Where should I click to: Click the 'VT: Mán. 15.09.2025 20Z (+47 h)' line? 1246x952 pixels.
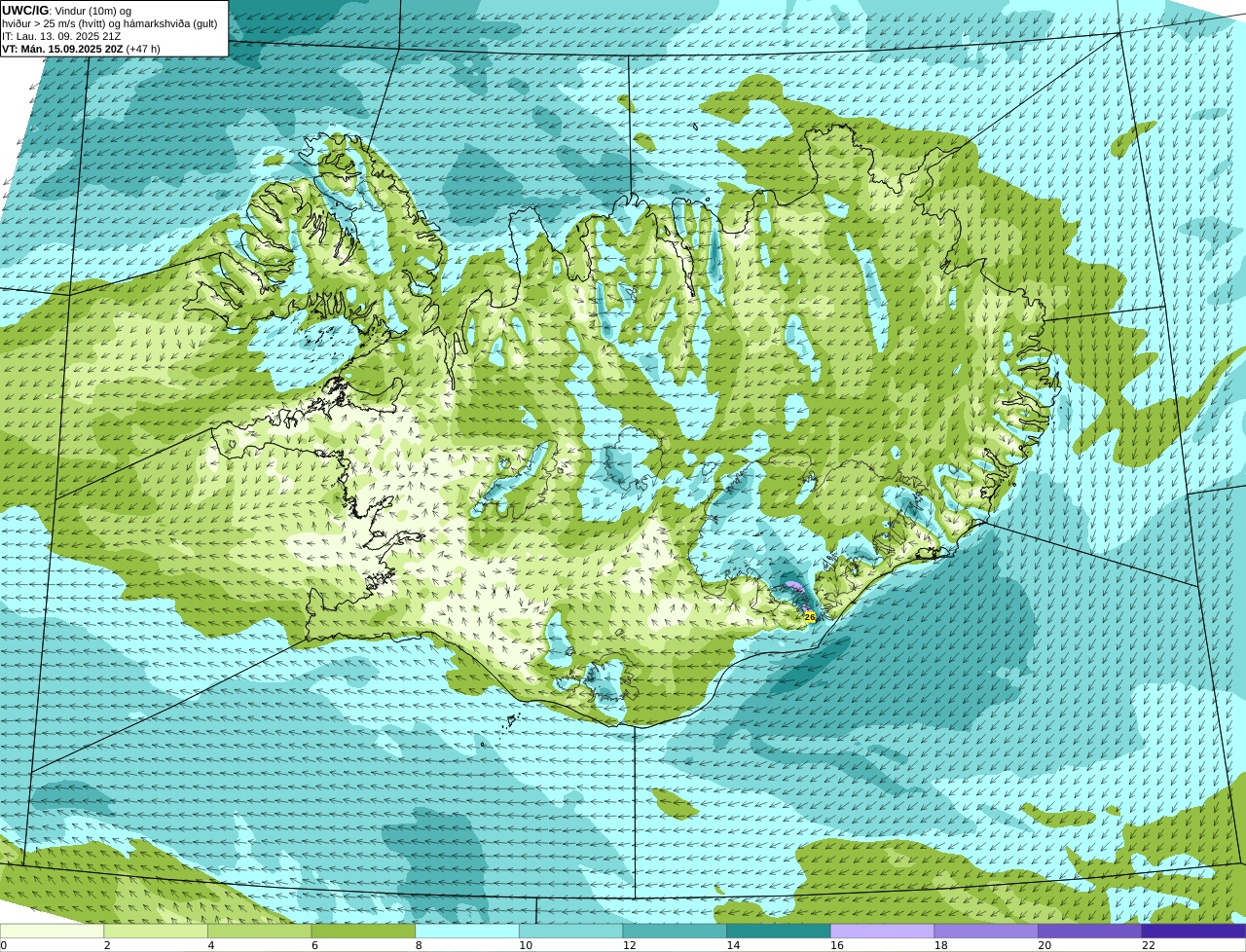point(81,49)
